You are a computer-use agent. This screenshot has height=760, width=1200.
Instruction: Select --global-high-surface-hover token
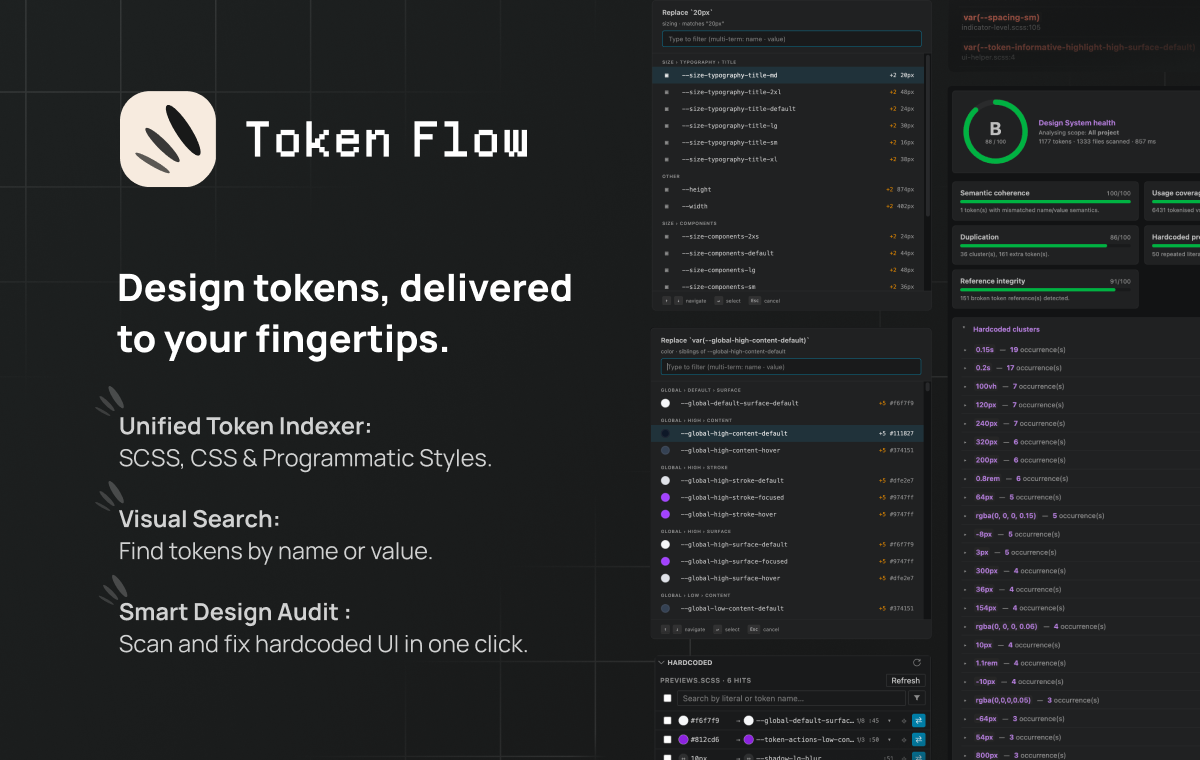[x=788, y=578]
